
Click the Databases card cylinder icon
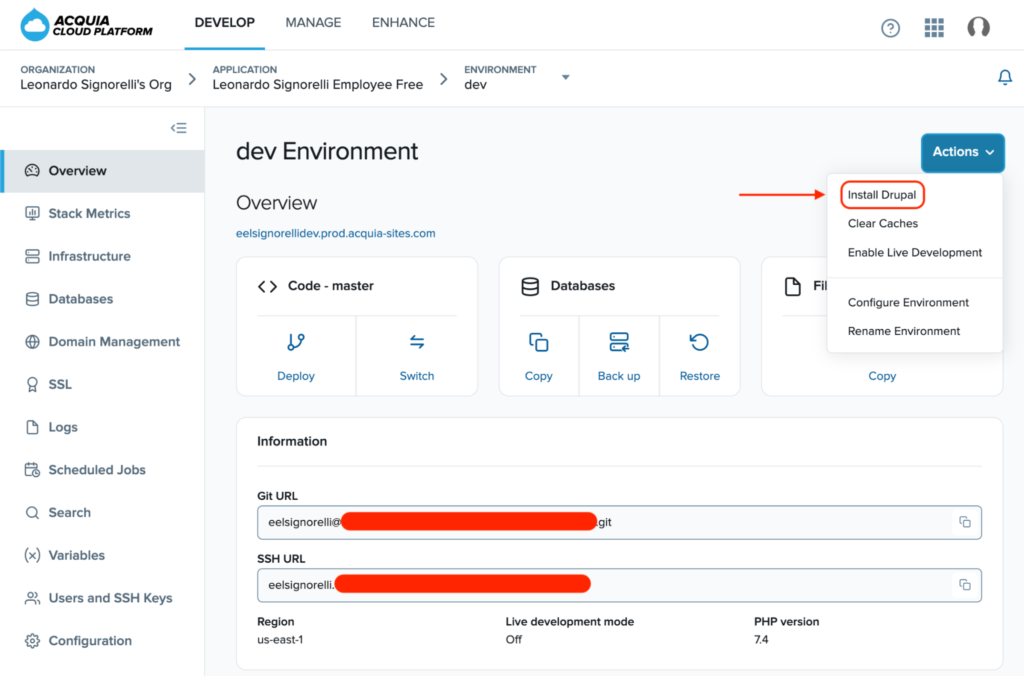pyautogui.click(x=530, y=286)
